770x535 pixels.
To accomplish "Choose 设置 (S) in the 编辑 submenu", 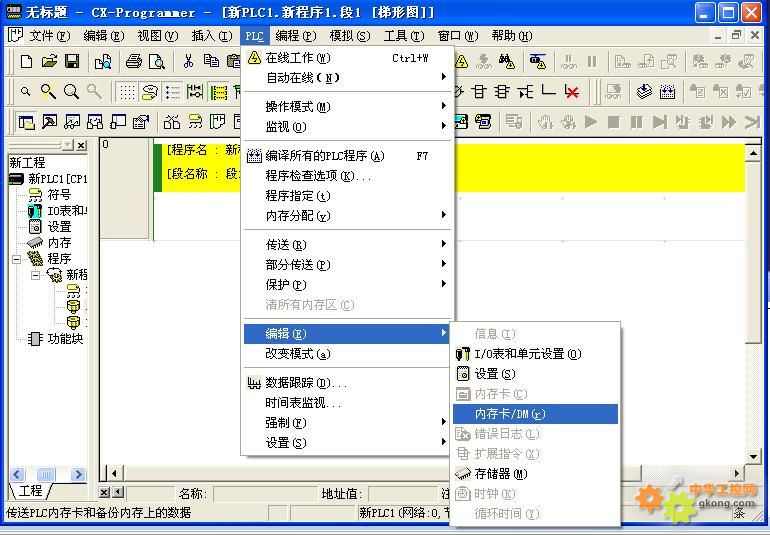I will [535, 374].
